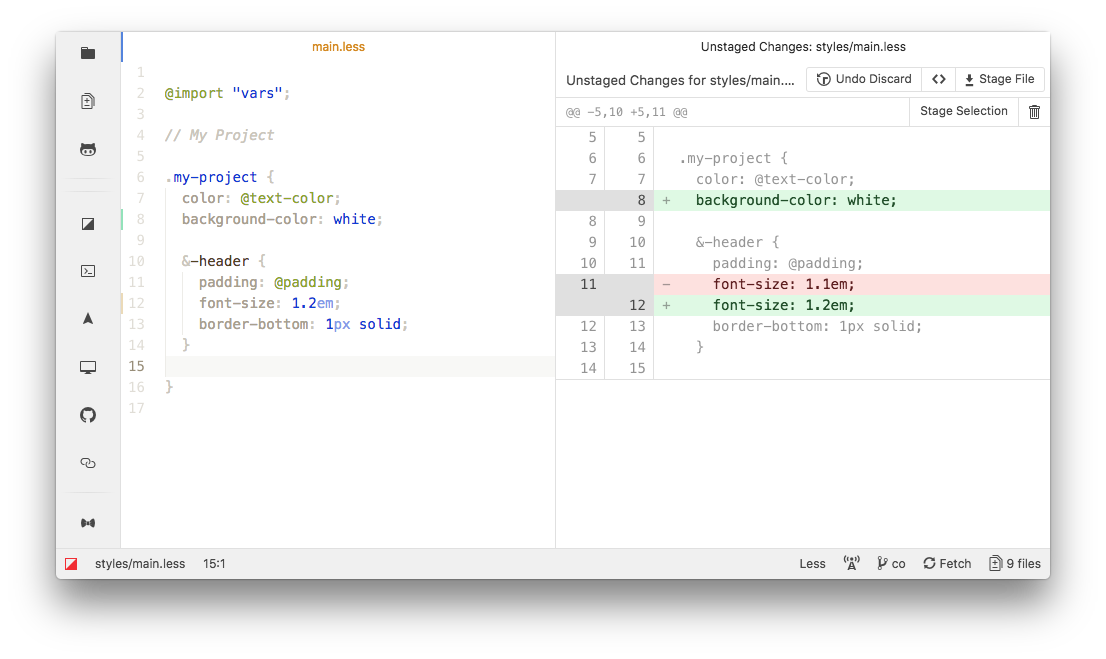Click the bow tie icon in the sidebar

[88, 523]
